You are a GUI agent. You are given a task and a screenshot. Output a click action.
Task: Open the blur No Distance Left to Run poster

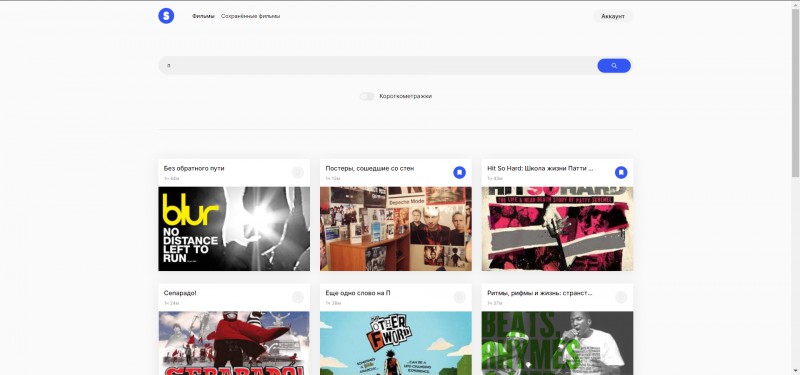click(x=234, y=229)
